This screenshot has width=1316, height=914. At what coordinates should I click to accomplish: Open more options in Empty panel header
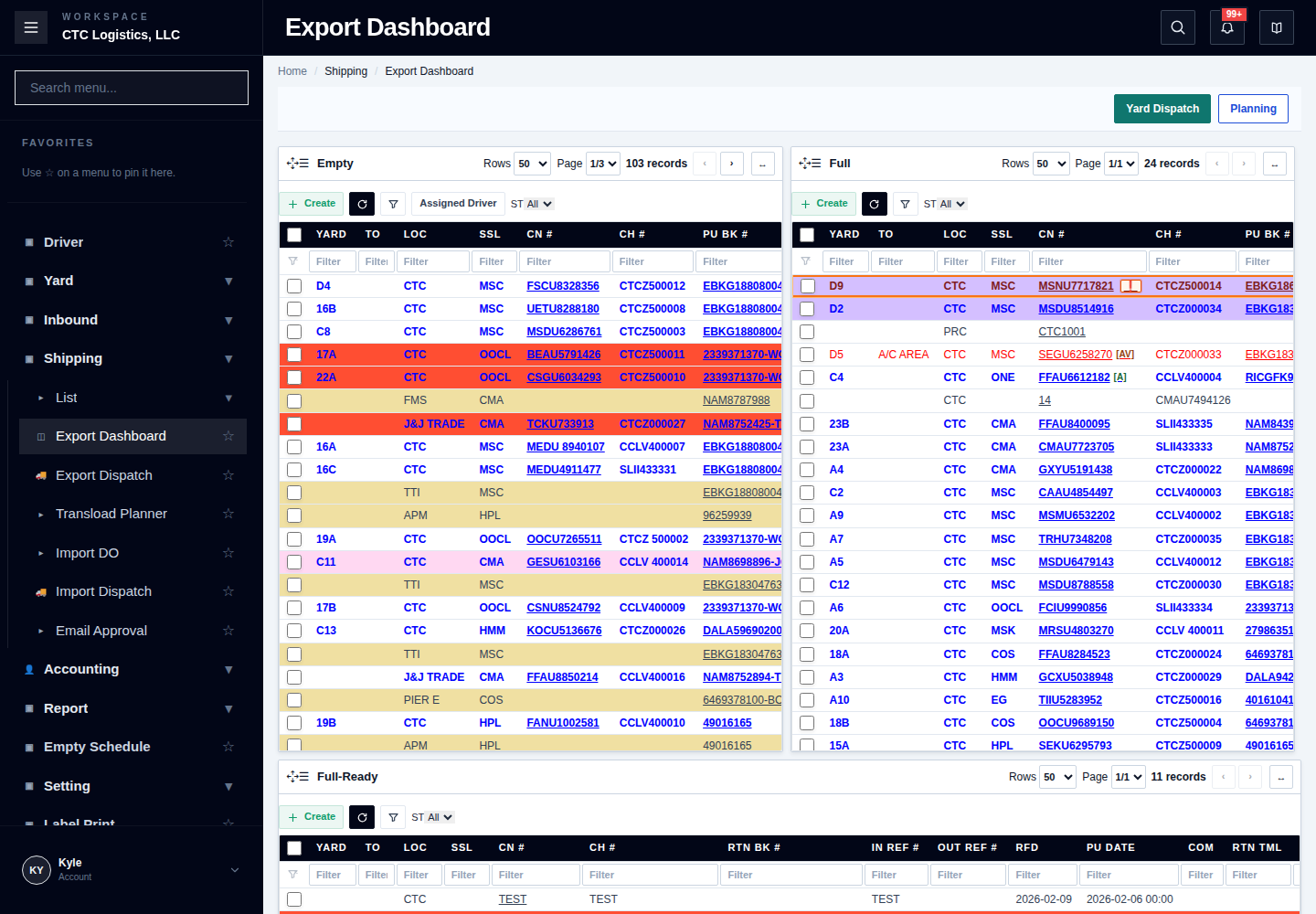[763, 164]
